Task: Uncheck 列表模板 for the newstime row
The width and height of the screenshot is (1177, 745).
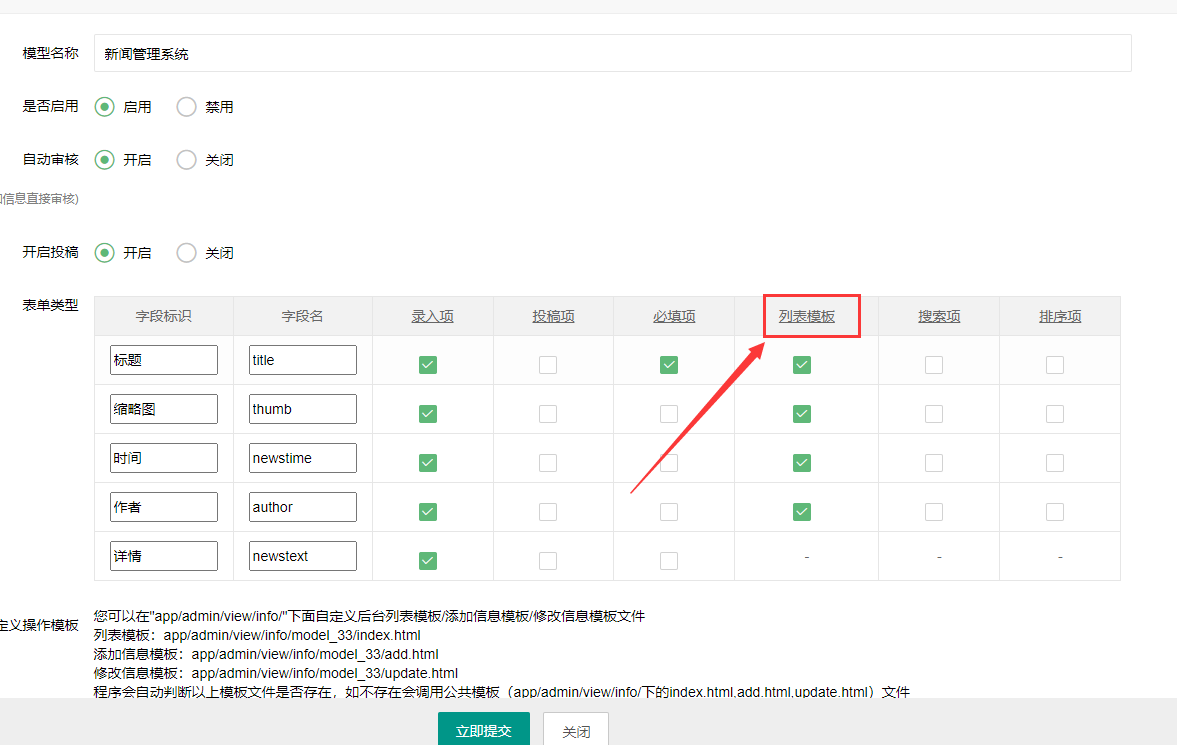Action: coord(802,463)
